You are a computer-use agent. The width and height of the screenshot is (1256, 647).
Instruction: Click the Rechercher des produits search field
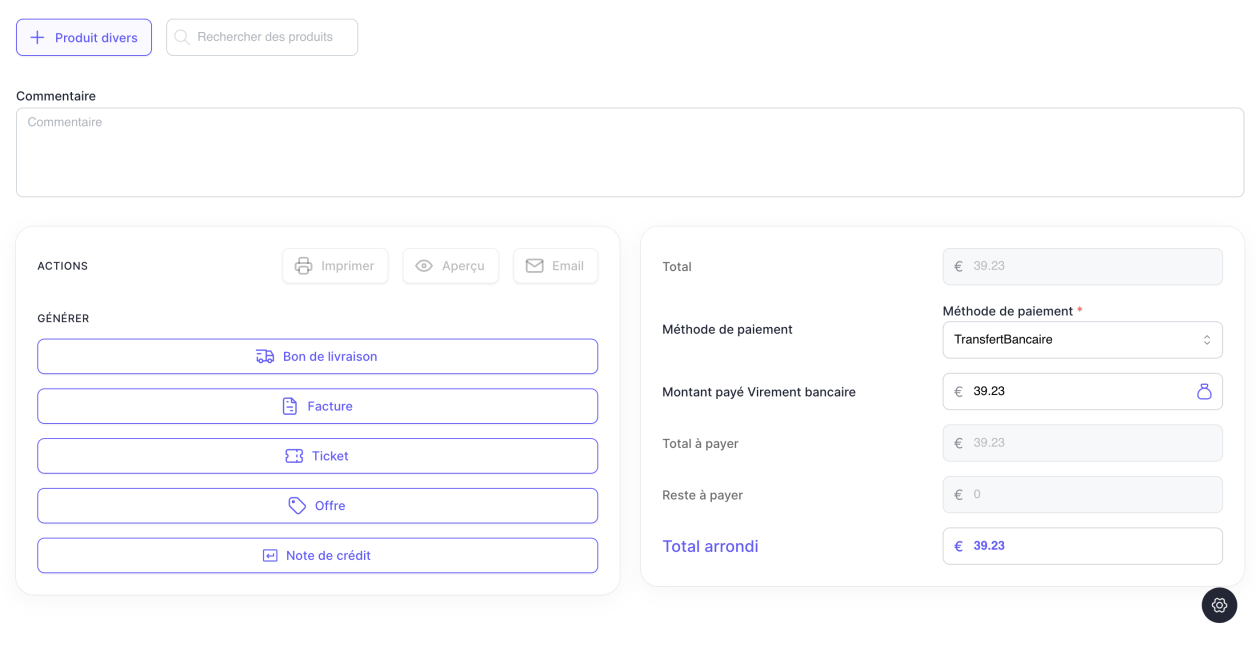pyautogui.click(x=262, y=36)
